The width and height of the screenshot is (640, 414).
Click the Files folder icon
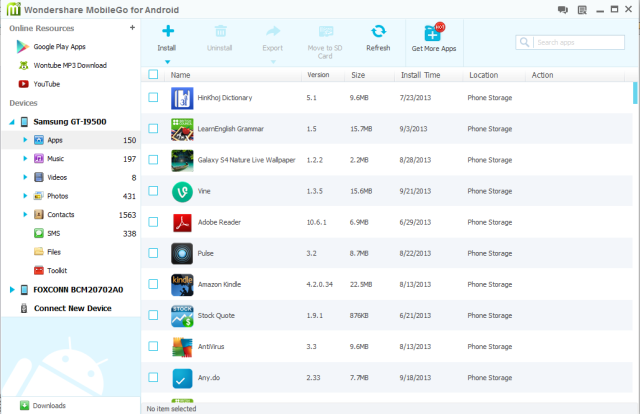click(39, 252)
